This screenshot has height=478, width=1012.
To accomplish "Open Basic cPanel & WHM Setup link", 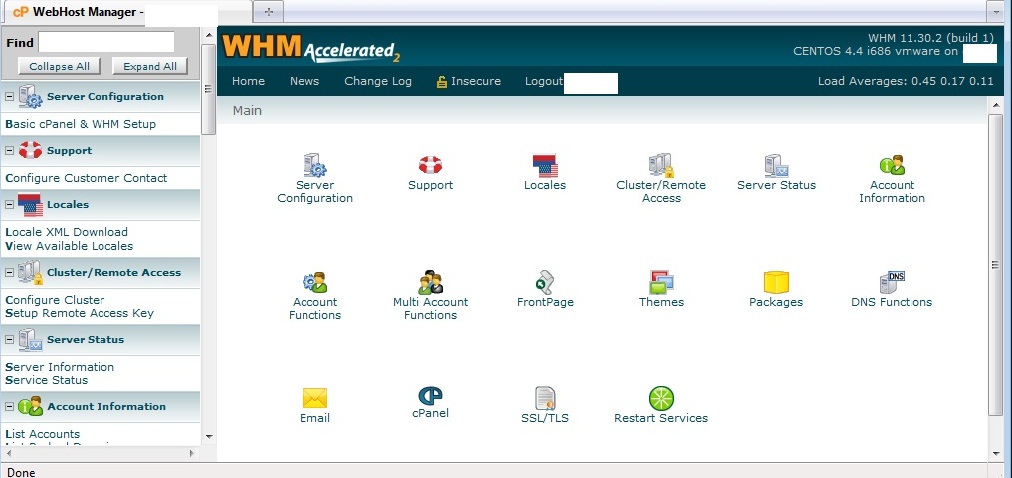I will 81,124.
